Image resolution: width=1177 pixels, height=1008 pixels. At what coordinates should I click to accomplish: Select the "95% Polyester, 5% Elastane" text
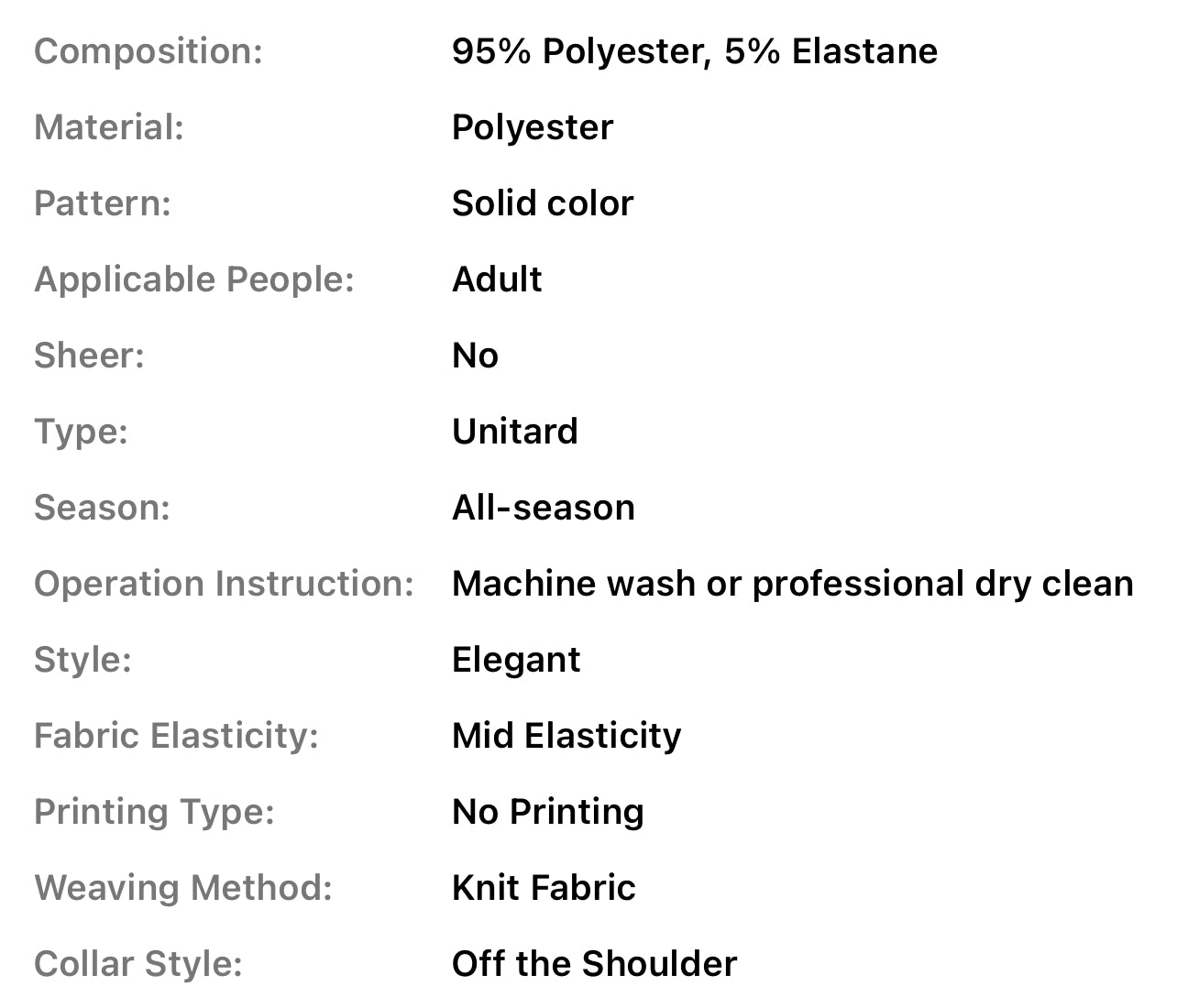pos(694,51)
